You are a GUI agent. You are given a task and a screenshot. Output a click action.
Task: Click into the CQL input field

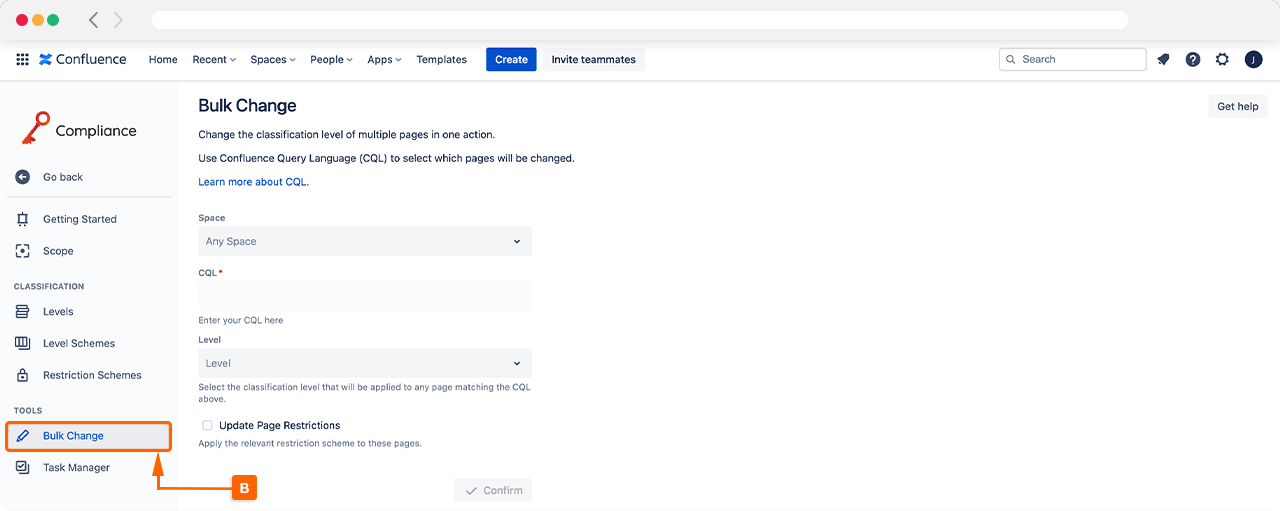[365, 296]
